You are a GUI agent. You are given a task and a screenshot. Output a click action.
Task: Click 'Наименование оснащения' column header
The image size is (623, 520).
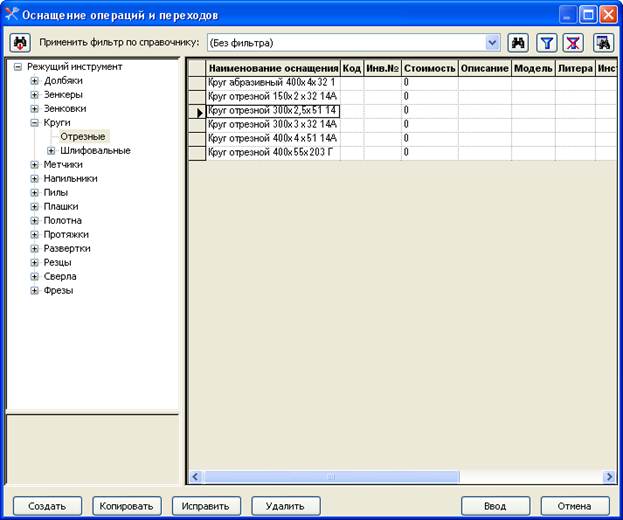click(273, 68)
